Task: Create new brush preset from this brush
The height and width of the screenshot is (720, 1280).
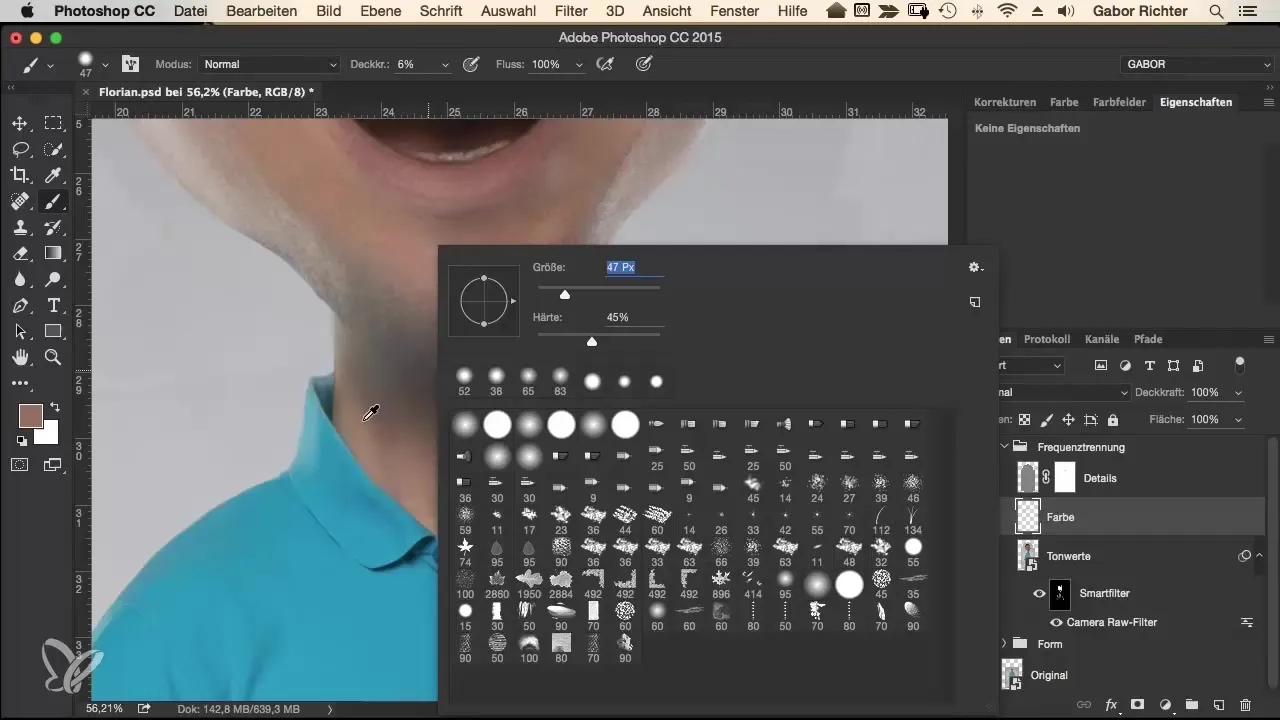Action: point(975,302)
